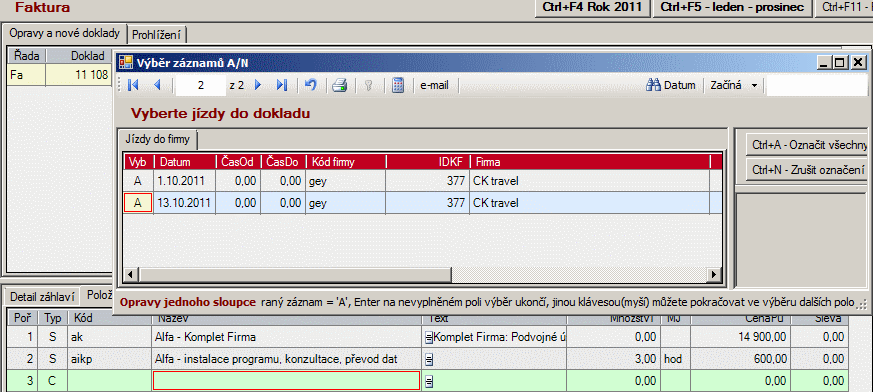
Task: Open text editor icon in row 3
Action: (429, 381)
